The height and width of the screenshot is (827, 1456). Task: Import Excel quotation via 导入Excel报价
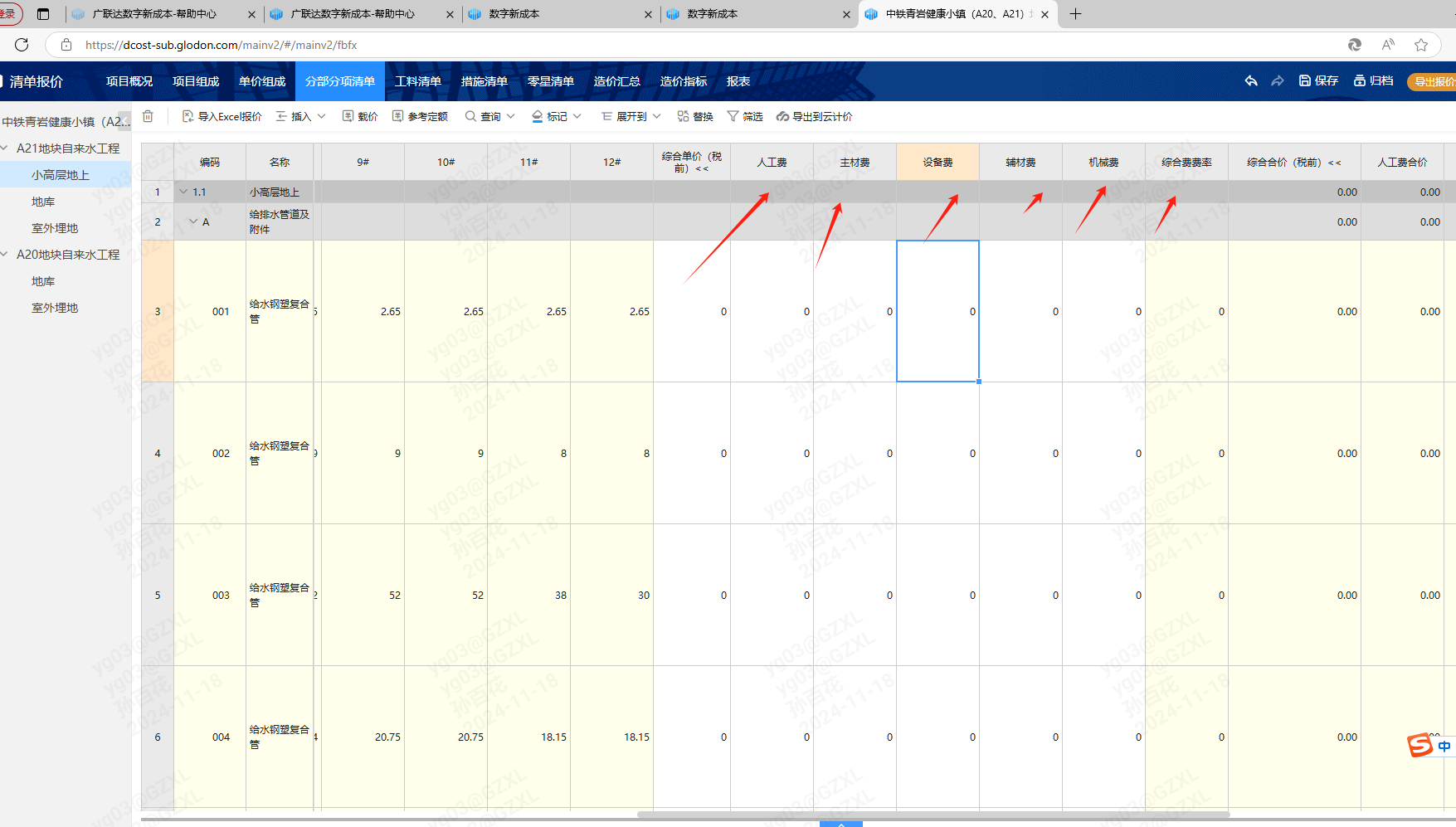(222, 116)
